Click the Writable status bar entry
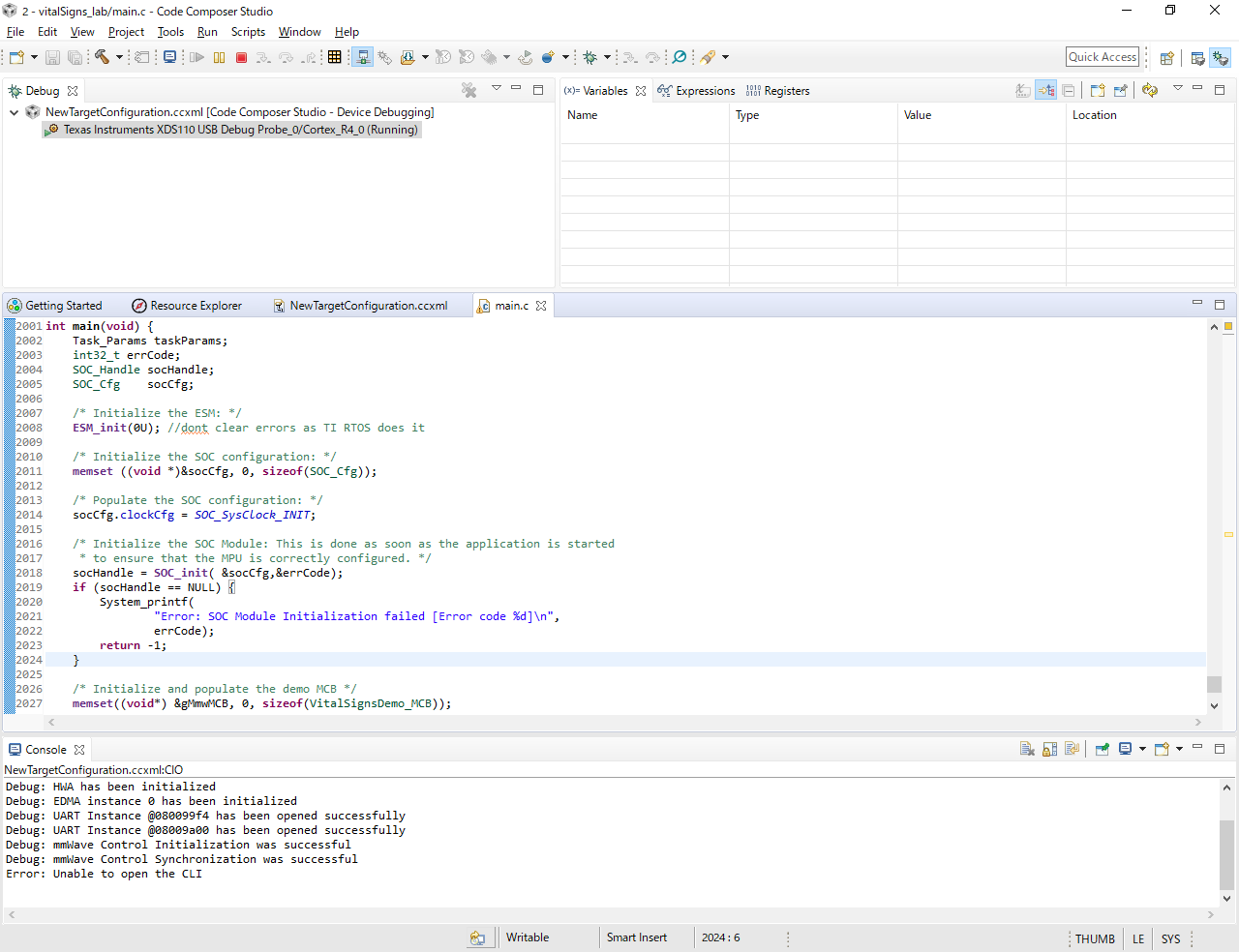 [528, 937]
